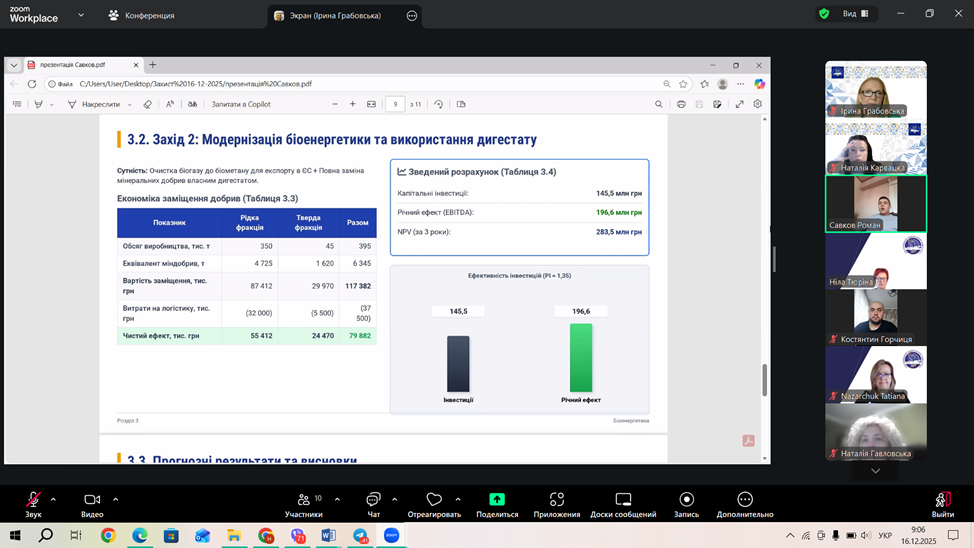
Task: Click Запитати в Copilot button
Action: [241, 104]
